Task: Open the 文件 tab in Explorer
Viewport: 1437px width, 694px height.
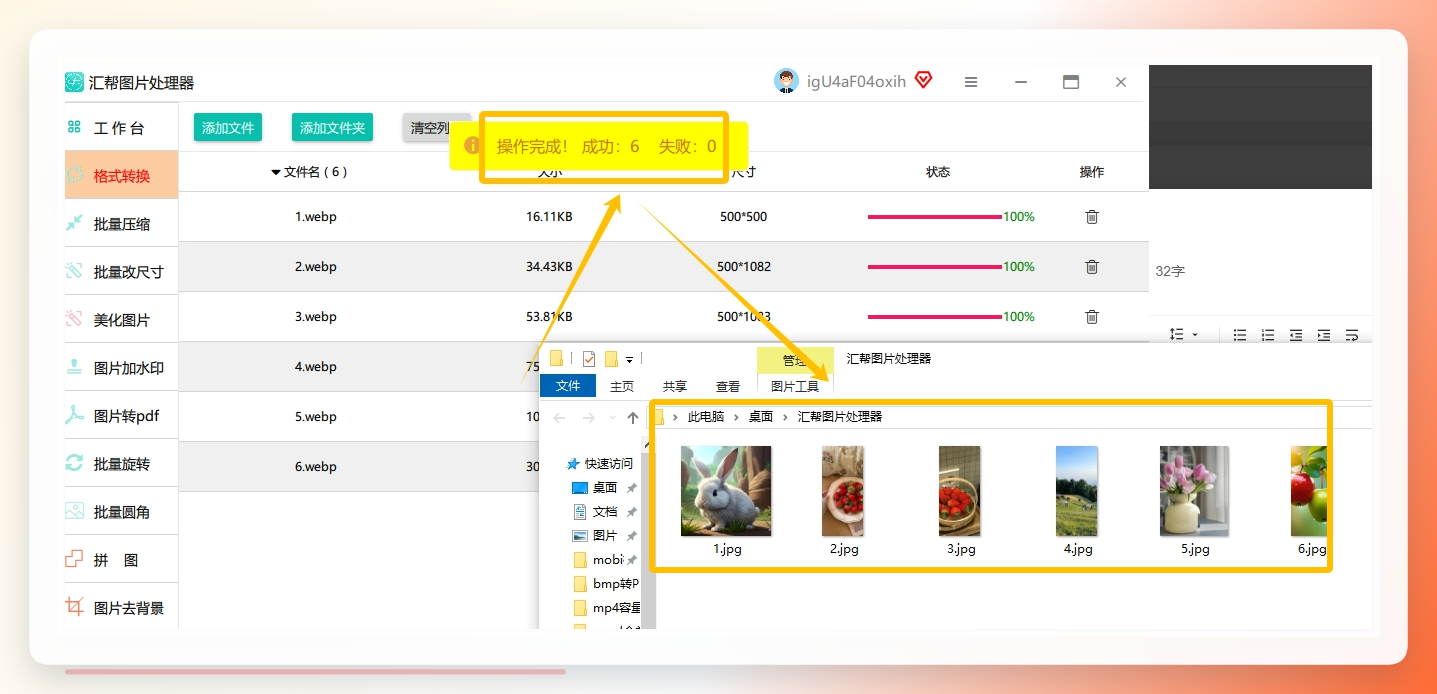Action: coord(568,386)
